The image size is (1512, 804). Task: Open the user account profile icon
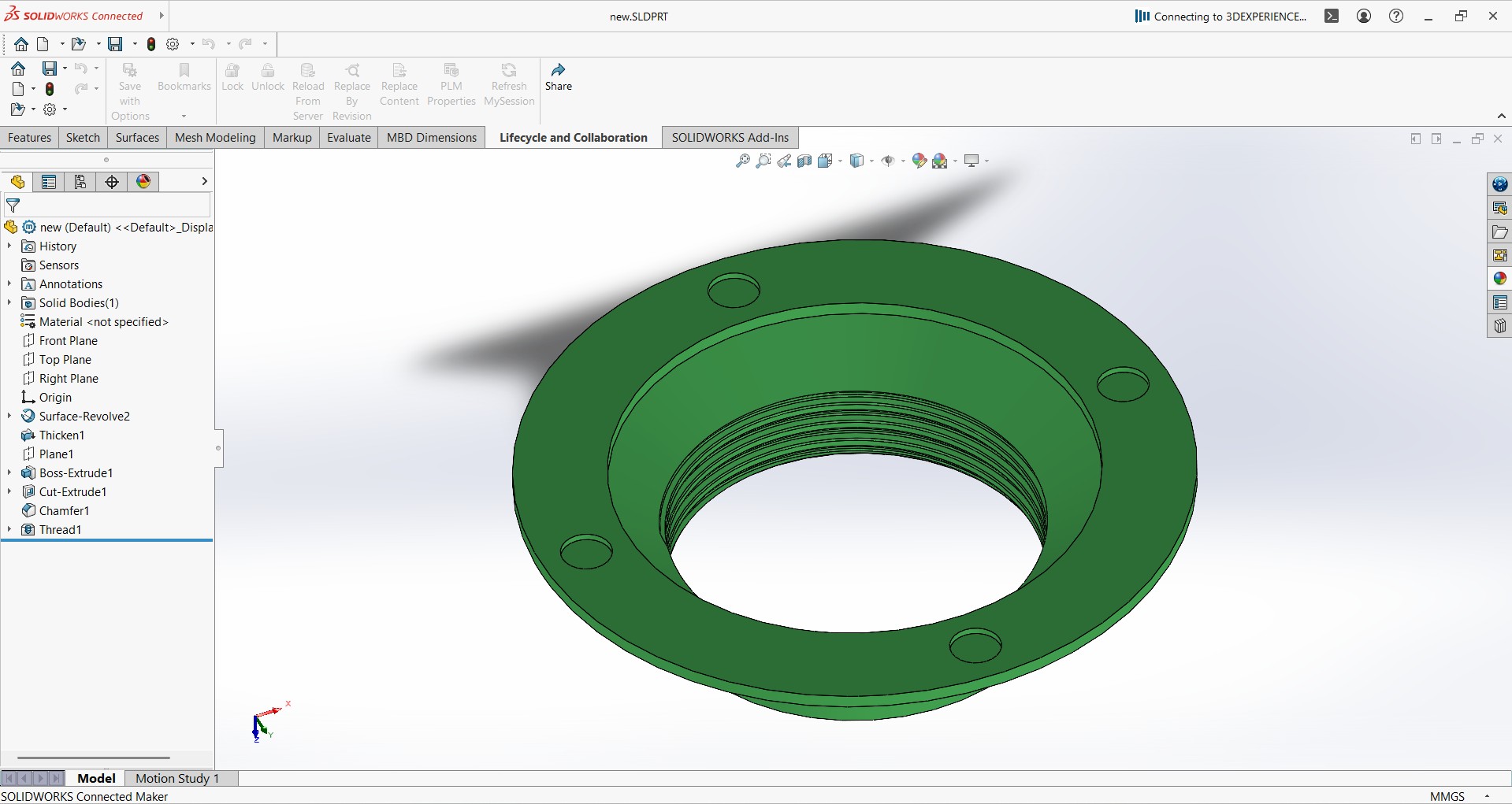coord(1364,16)
